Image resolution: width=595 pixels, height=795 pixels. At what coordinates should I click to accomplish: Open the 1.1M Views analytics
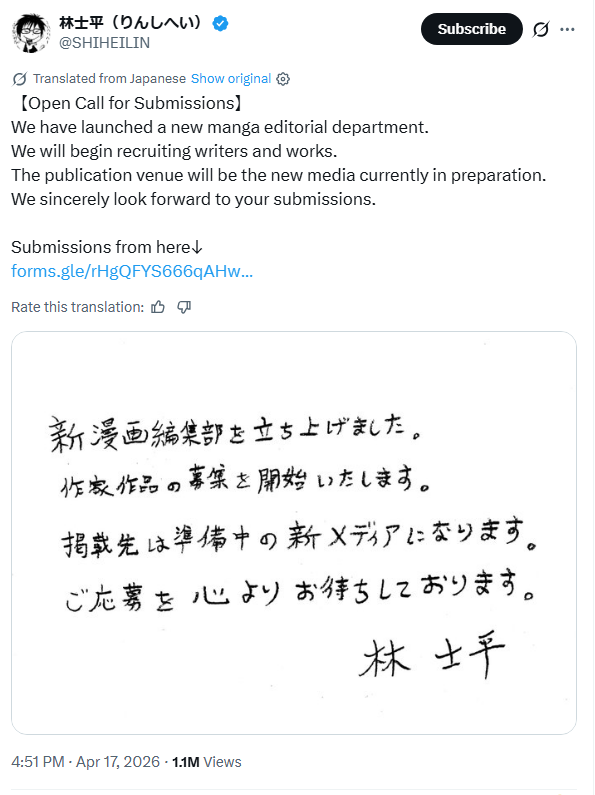(207, 762)
